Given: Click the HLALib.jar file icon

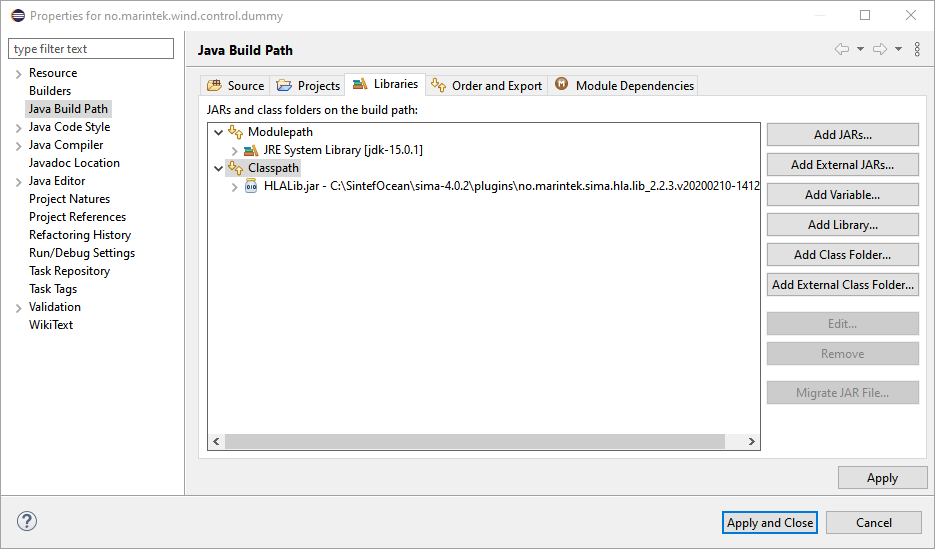Looking at the screenshot, I should [x=252, y=186].
